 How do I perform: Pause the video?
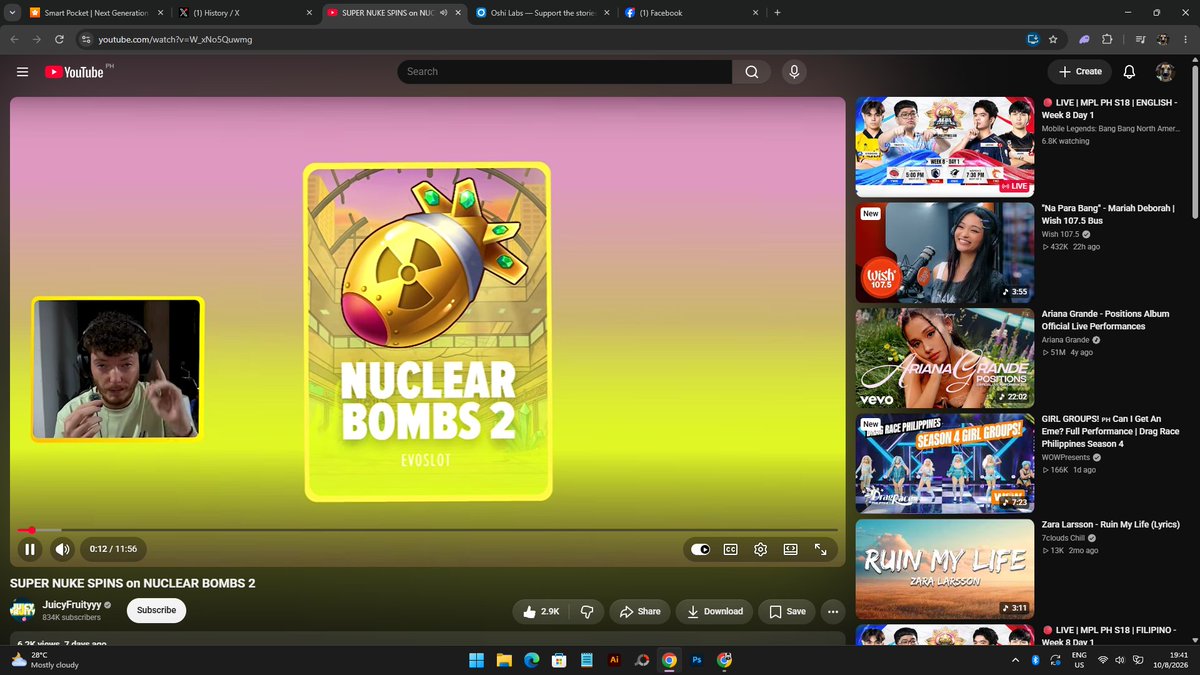(30, 549)
